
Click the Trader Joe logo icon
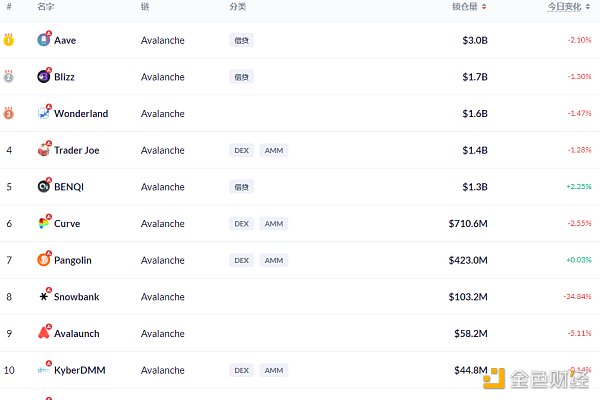coord(44,150)
